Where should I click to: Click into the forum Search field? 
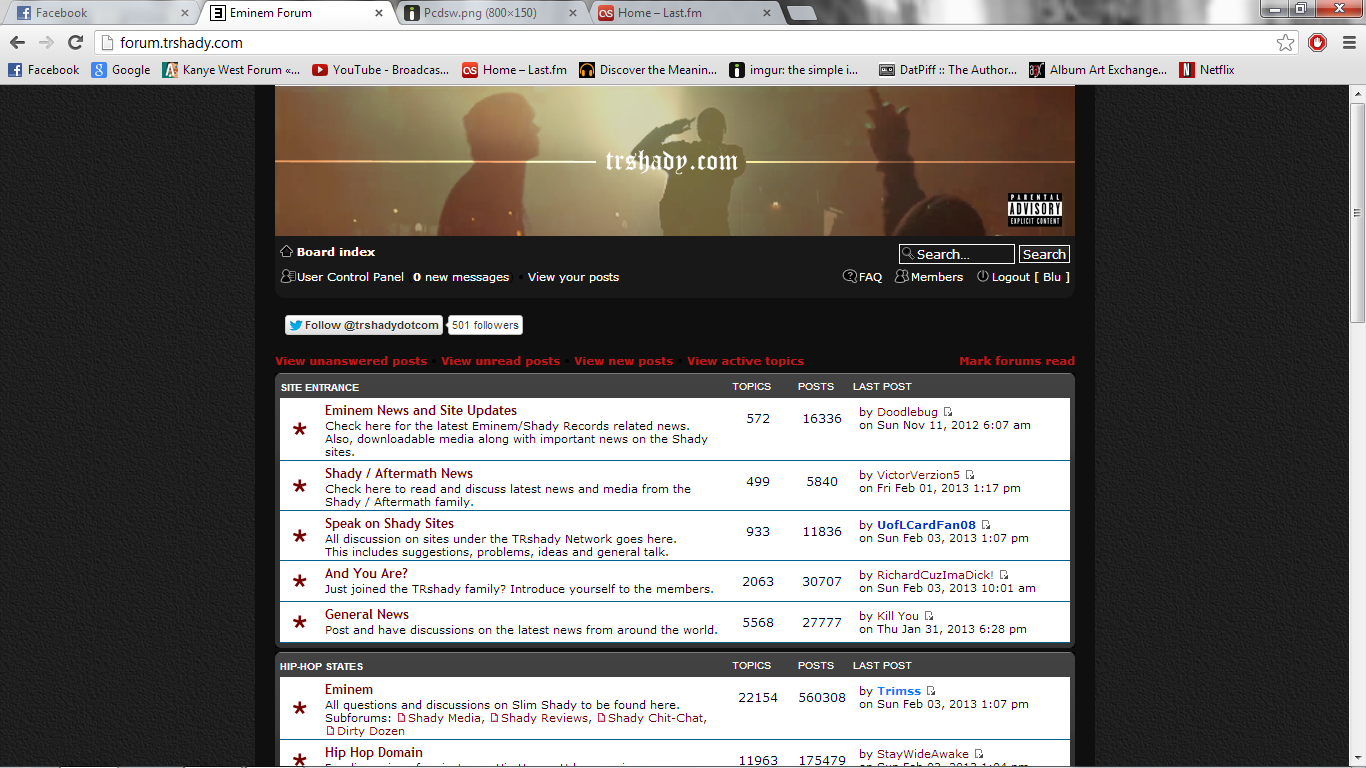(957, 254)
